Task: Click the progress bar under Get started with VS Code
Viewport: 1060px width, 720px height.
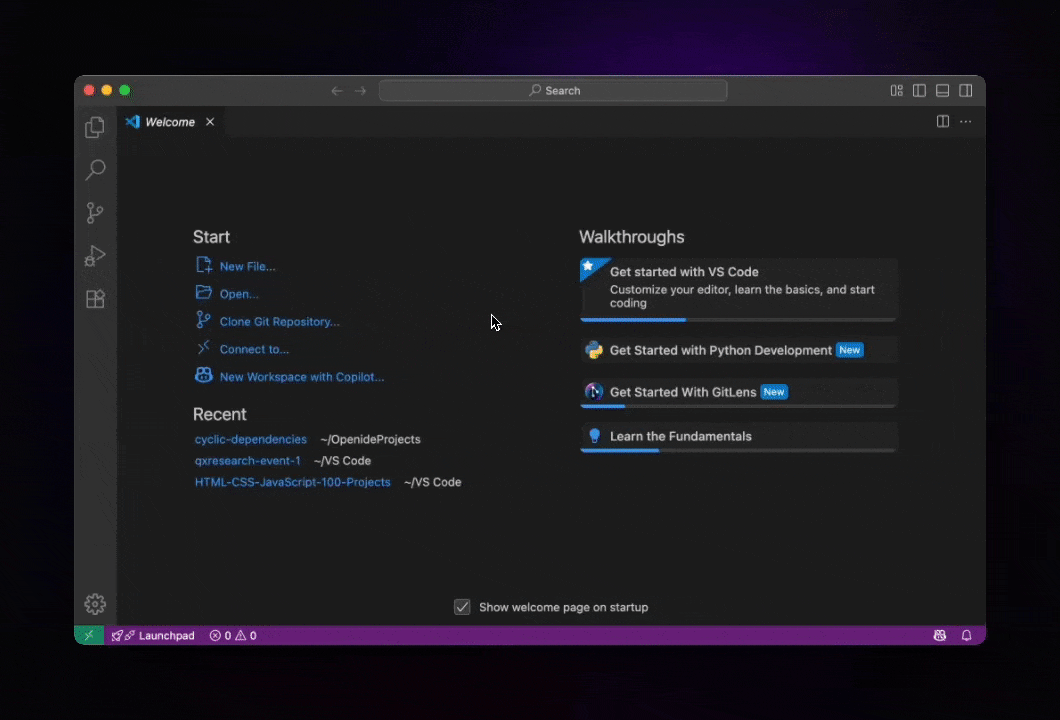Action: pyautogui.click(x=633, y=319)
